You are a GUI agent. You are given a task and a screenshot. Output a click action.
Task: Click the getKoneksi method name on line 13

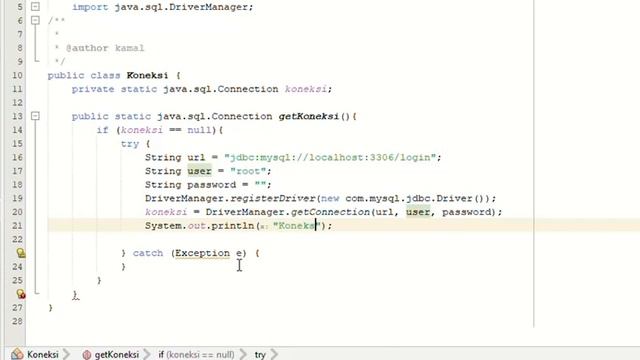(309, 116)
